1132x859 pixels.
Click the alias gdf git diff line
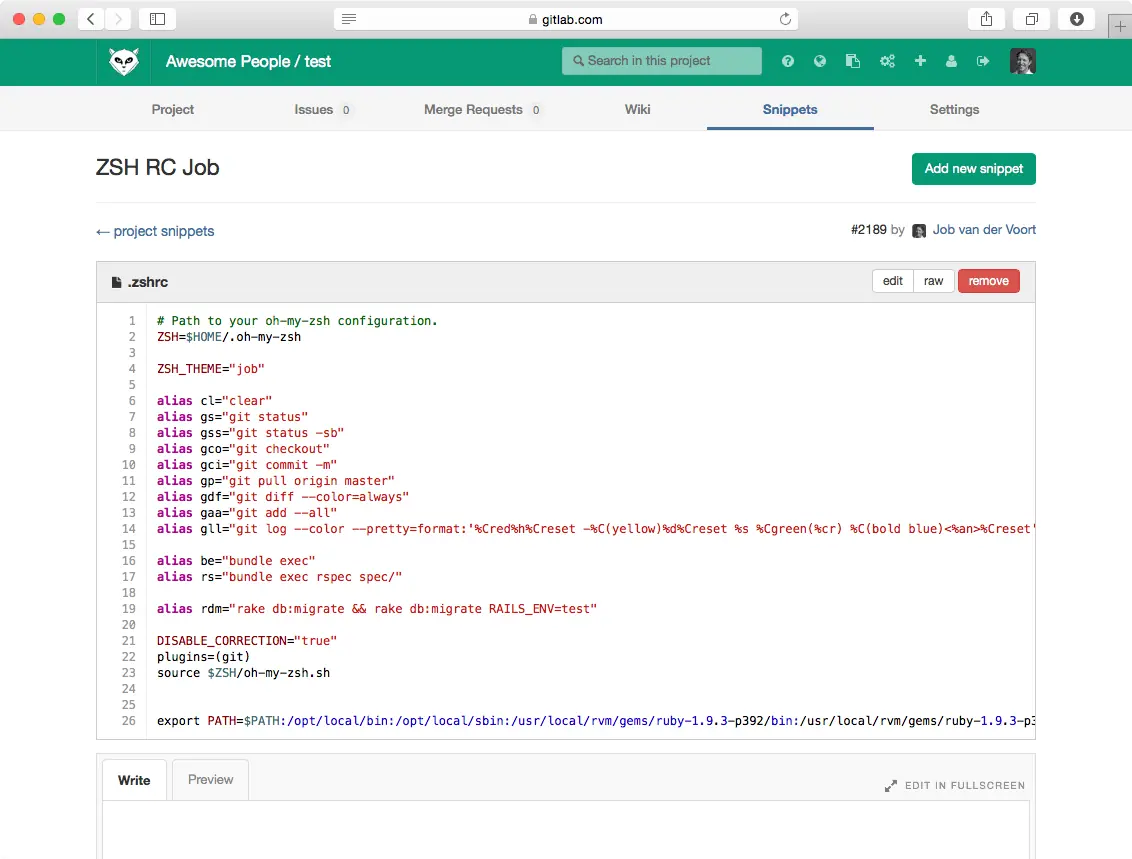(x=283, y=497)
